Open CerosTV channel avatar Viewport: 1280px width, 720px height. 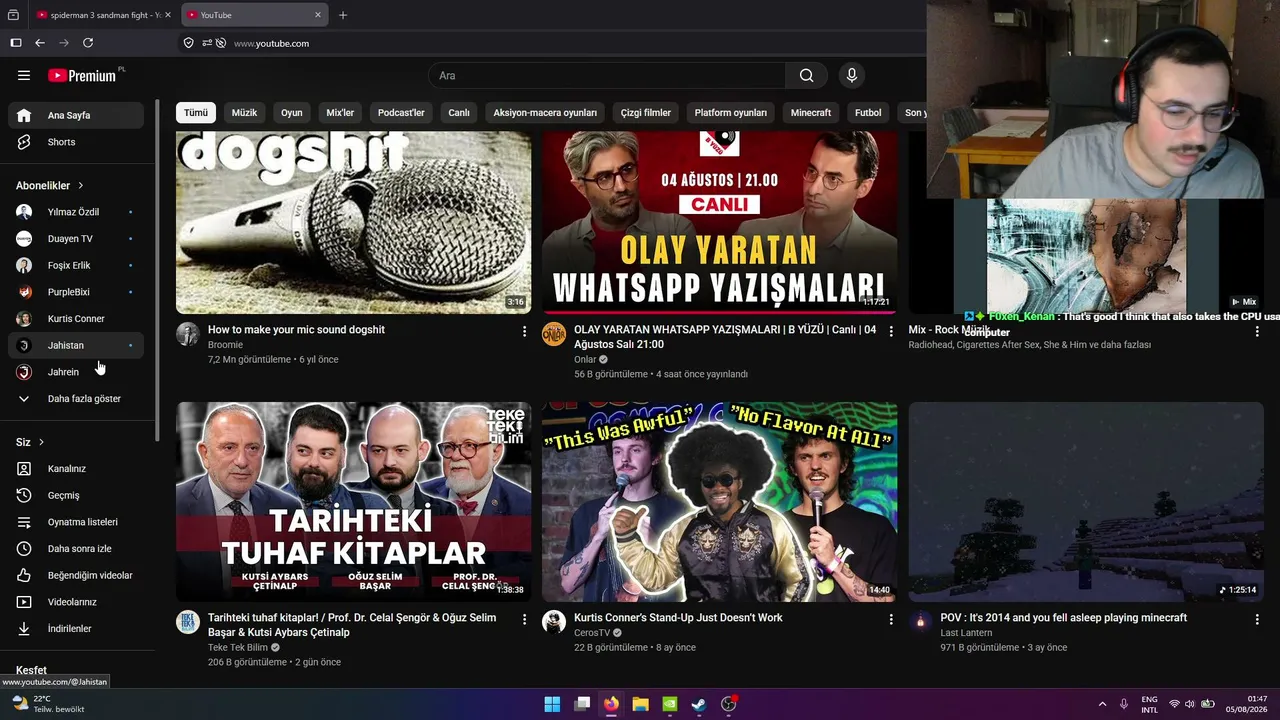pos(554,622)
